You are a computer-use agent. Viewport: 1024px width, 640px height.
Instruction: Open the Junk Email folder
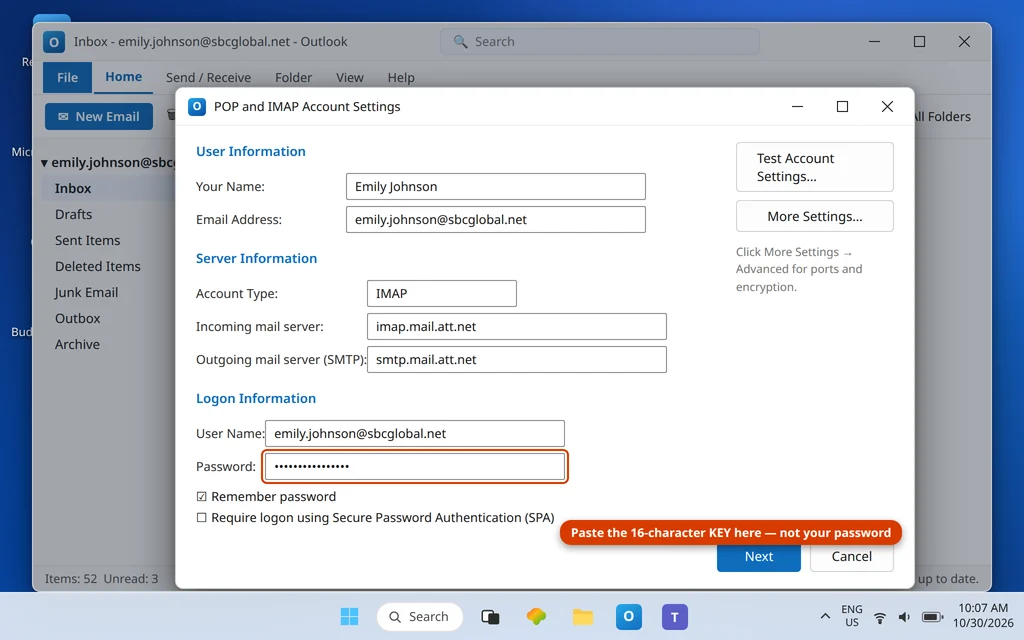[x=86, y=293]
